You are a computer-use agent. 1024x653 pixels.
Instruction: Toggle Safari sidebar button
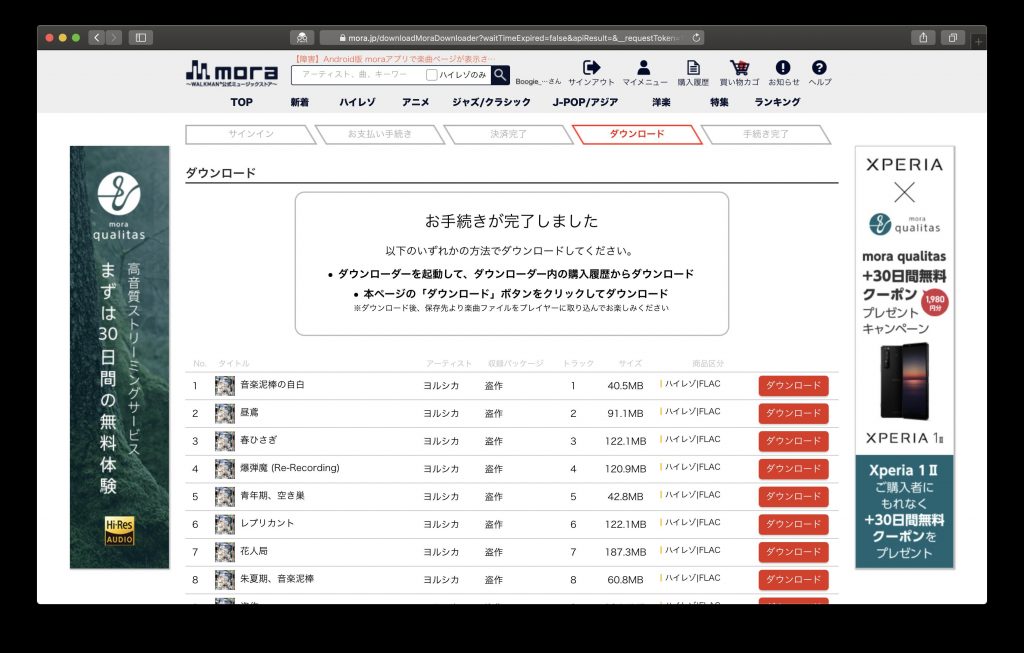click(x=140, y=38)
